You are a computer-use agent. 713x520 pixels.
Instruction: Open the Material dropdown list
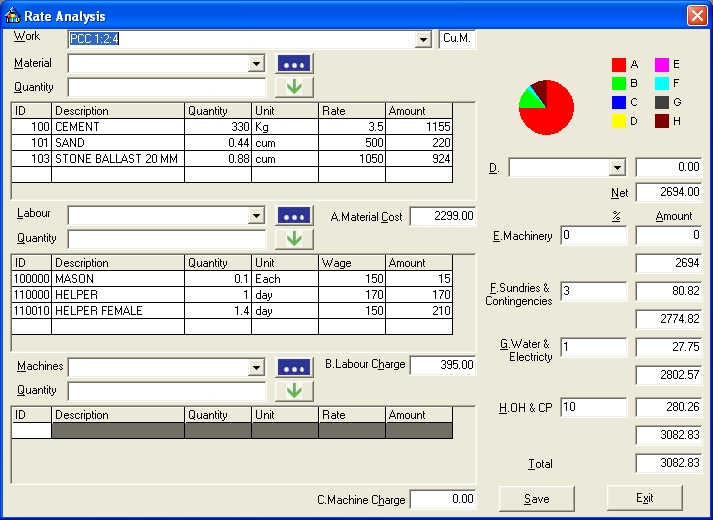(256, 64)
